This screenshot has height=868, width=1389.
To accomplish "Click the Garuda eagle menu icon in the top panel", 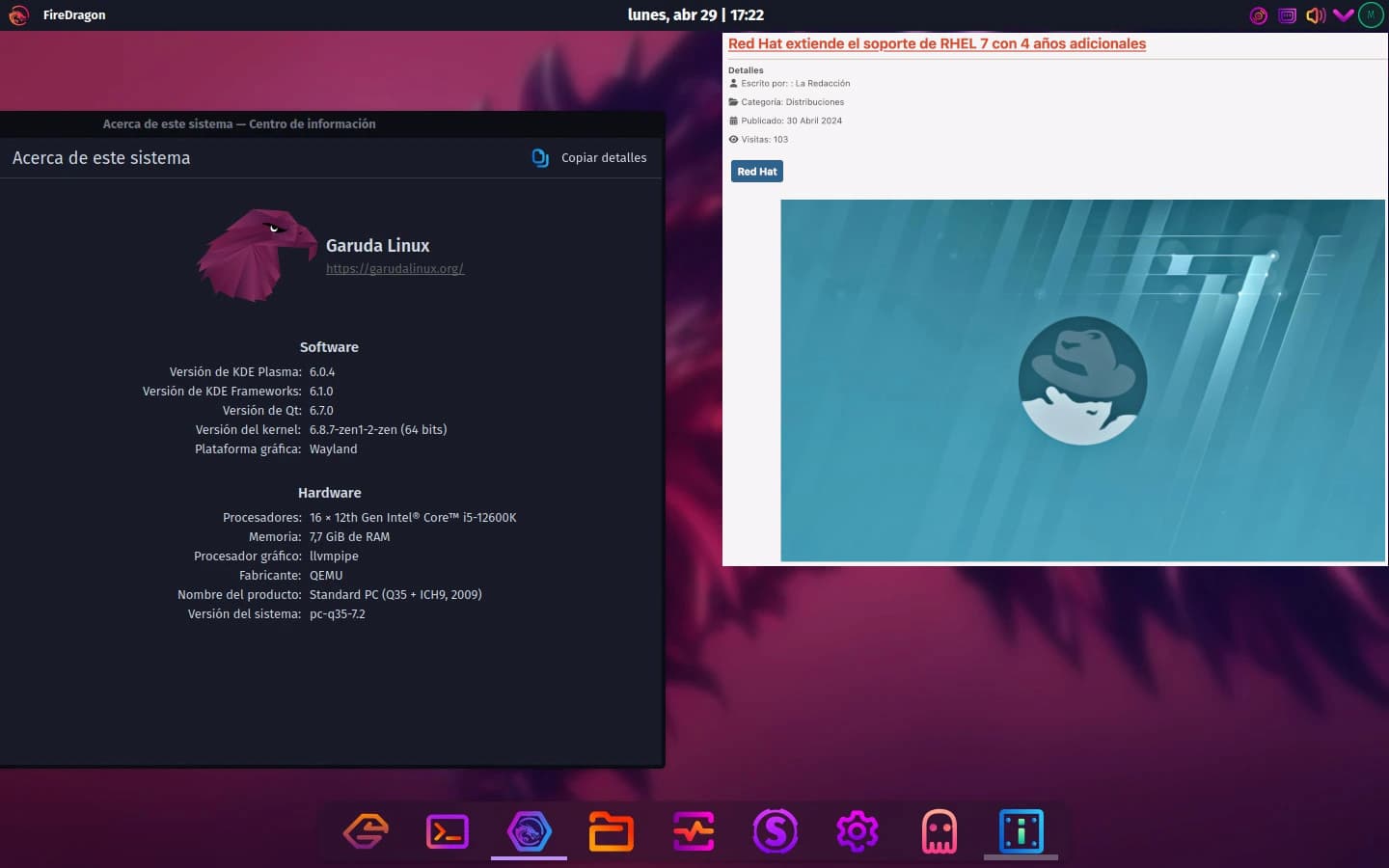I will [18, 15].
